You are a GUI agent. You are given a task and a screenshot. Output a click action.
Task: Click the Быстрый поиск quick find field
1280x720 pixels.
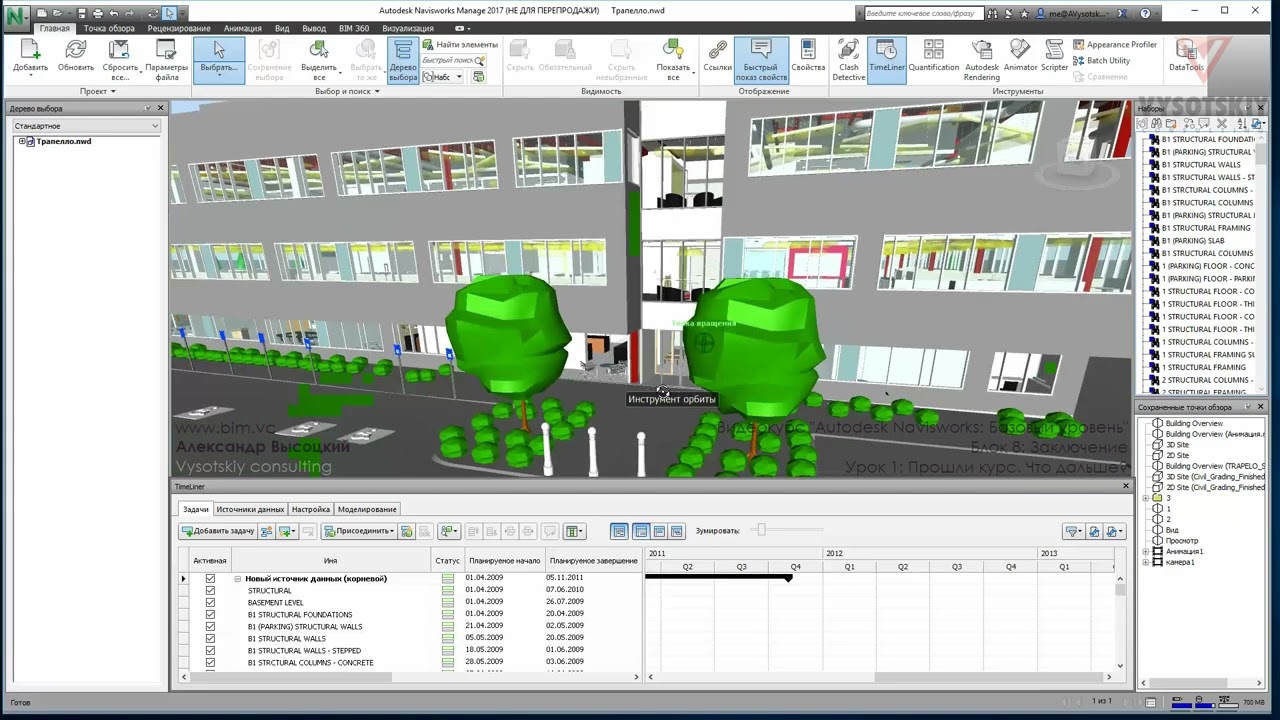tap(452, 60)
